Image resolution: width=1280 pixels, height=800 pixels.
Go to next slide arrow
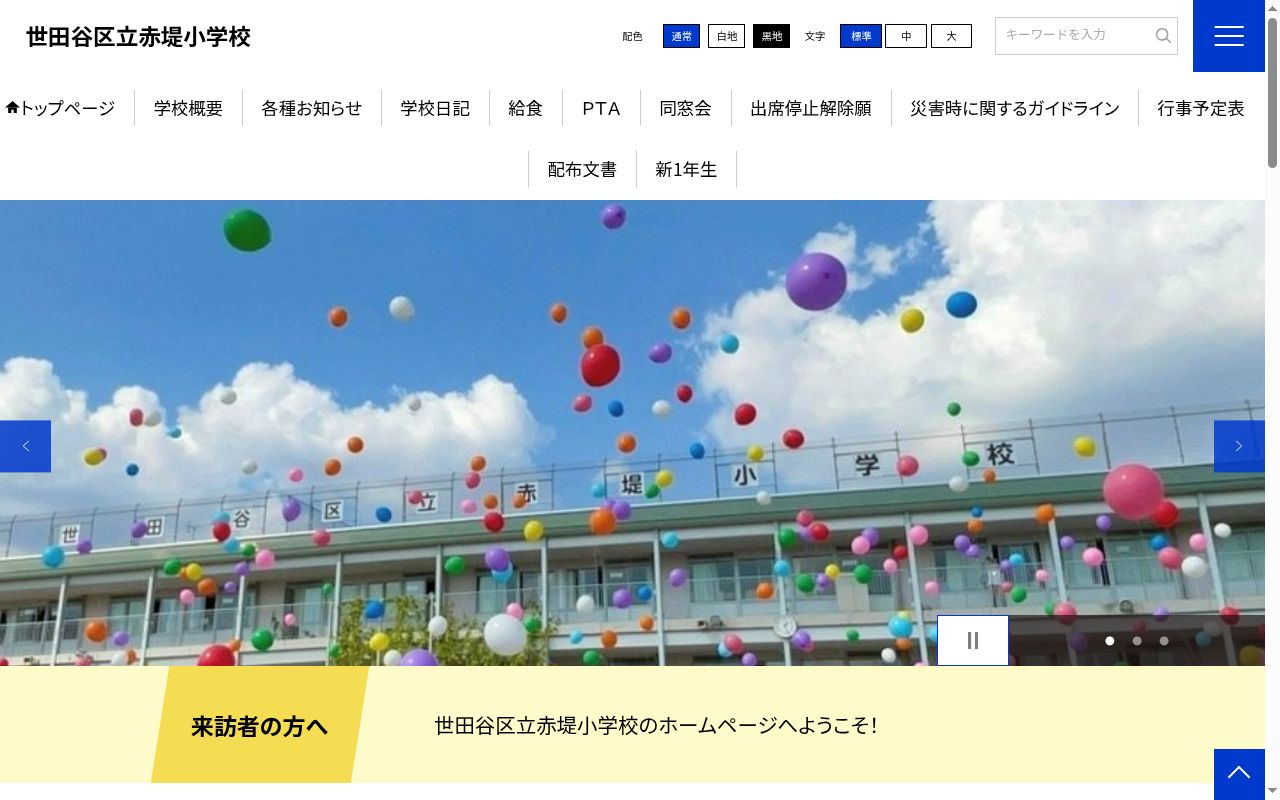[1239, 446]
